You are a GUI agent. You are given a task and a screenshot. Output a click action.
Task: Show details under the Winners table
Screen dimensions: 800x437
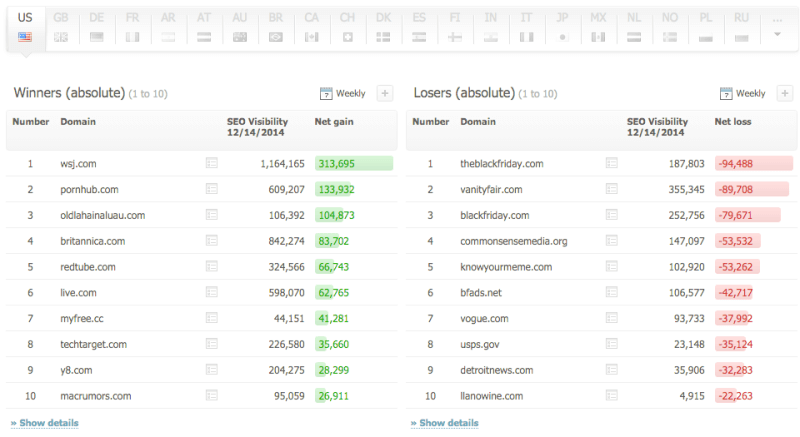pos(44,423)
